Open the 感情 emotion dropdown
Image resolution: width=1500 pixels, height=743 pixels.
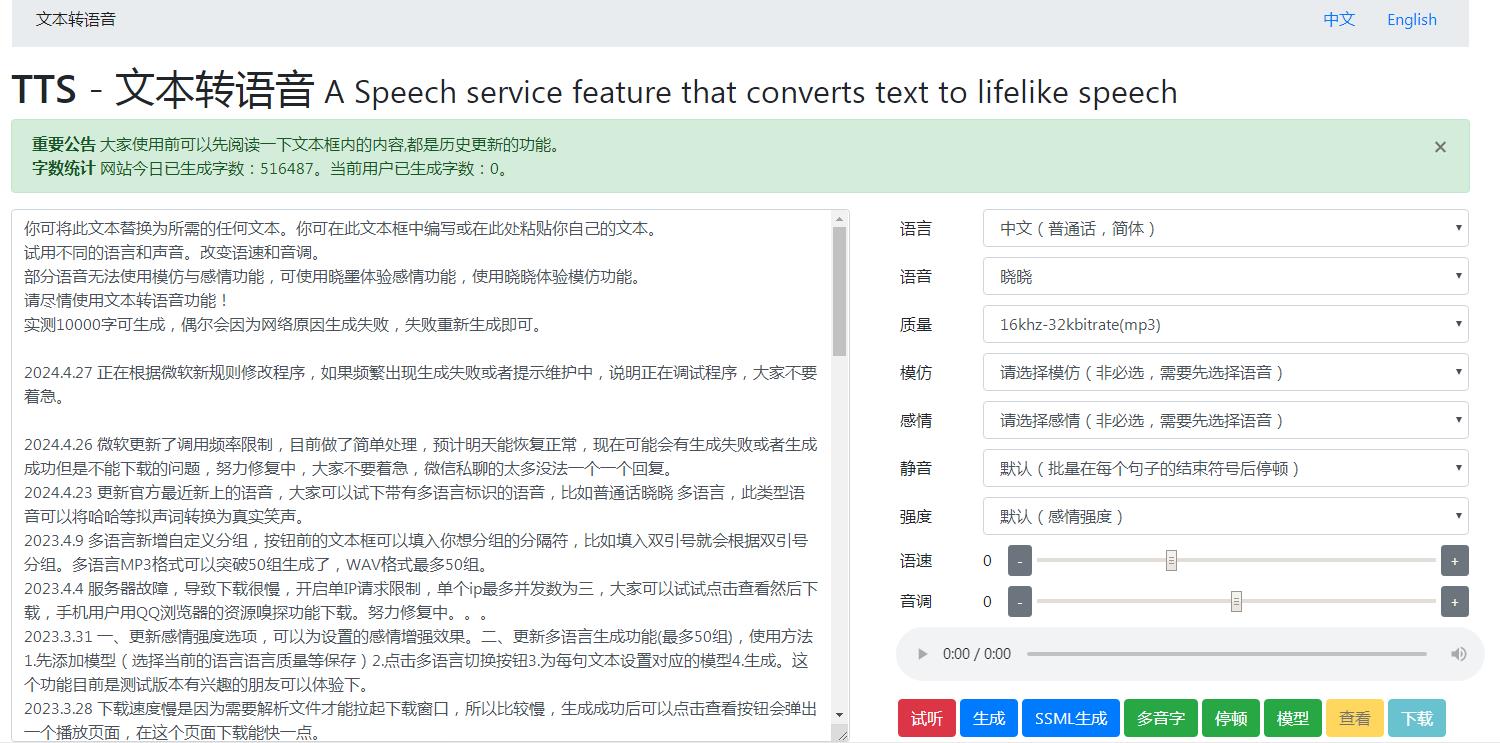tap(1224, 420)
